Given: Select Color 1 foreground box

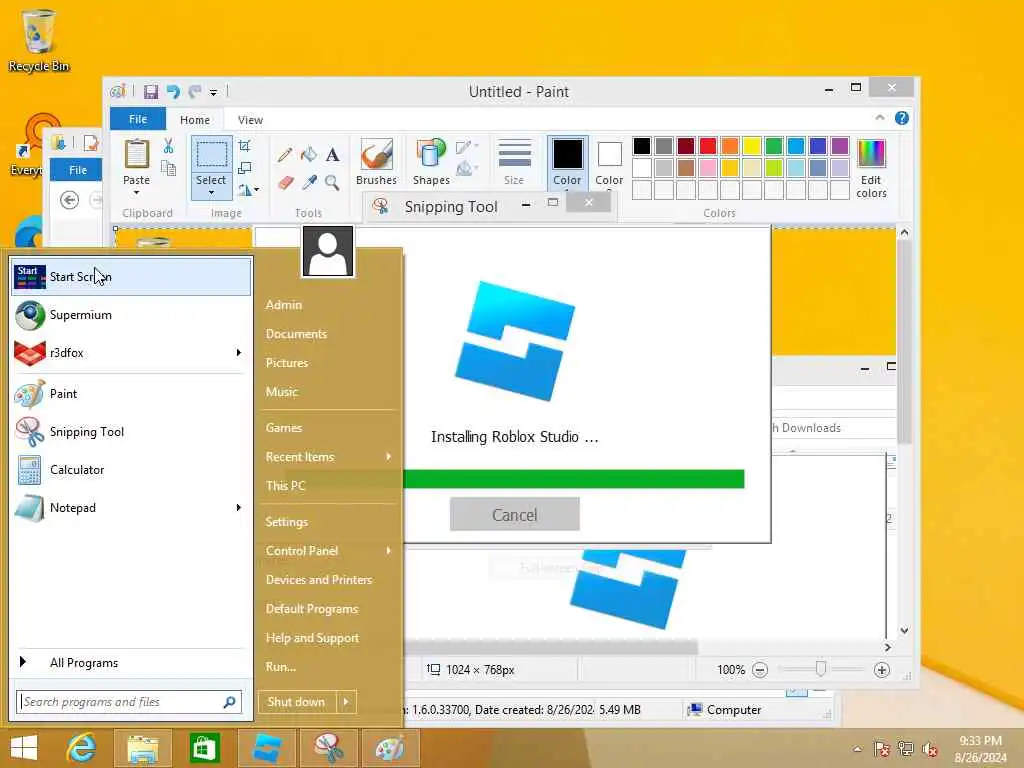Looking at the screenshot, I should [568, 163].
